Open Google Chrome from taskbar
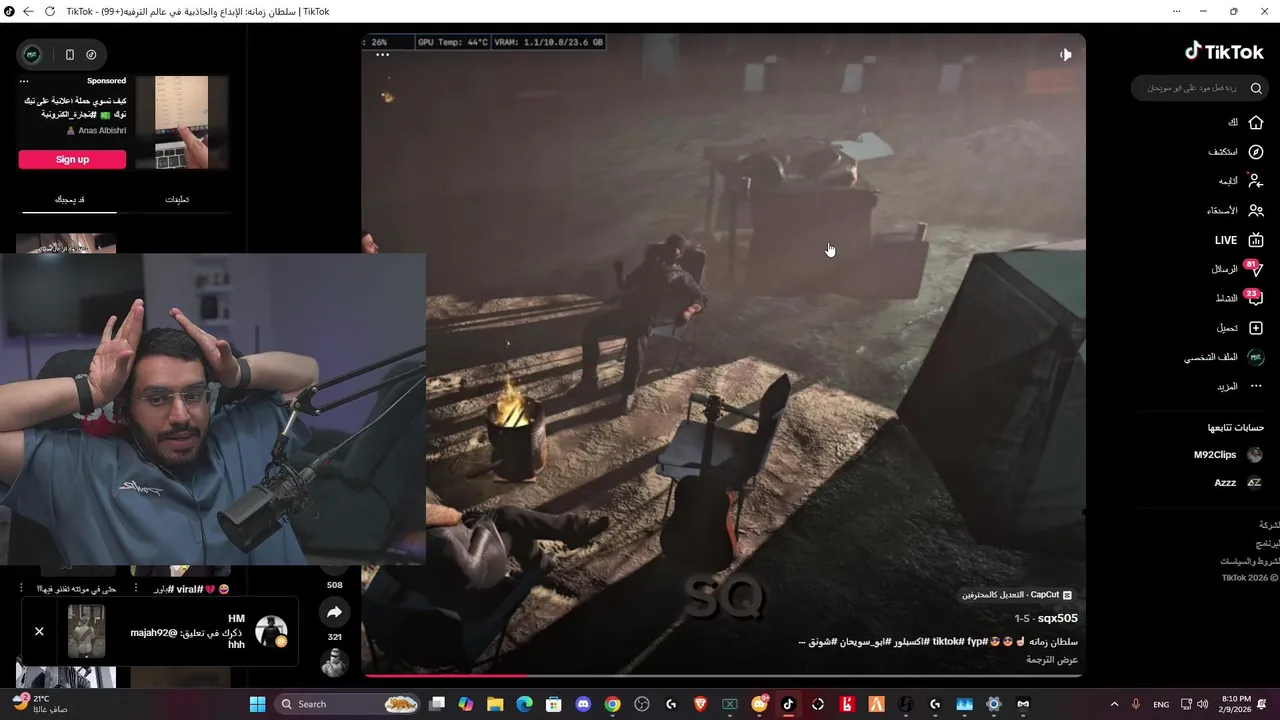Image resolution: width=1280 pixels, height=720 pixels. (613, 704)
